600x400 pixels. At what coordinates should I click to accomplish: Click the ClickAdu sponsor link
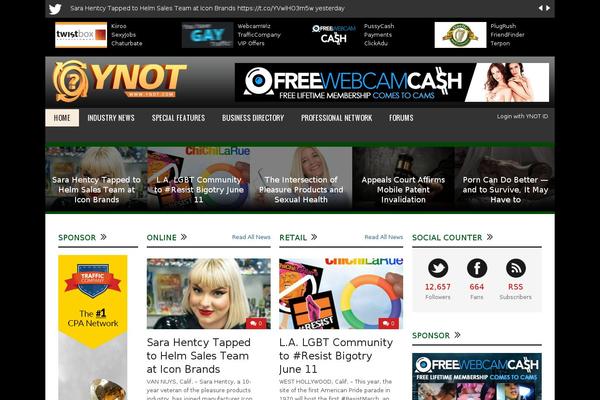click(376, 43)
